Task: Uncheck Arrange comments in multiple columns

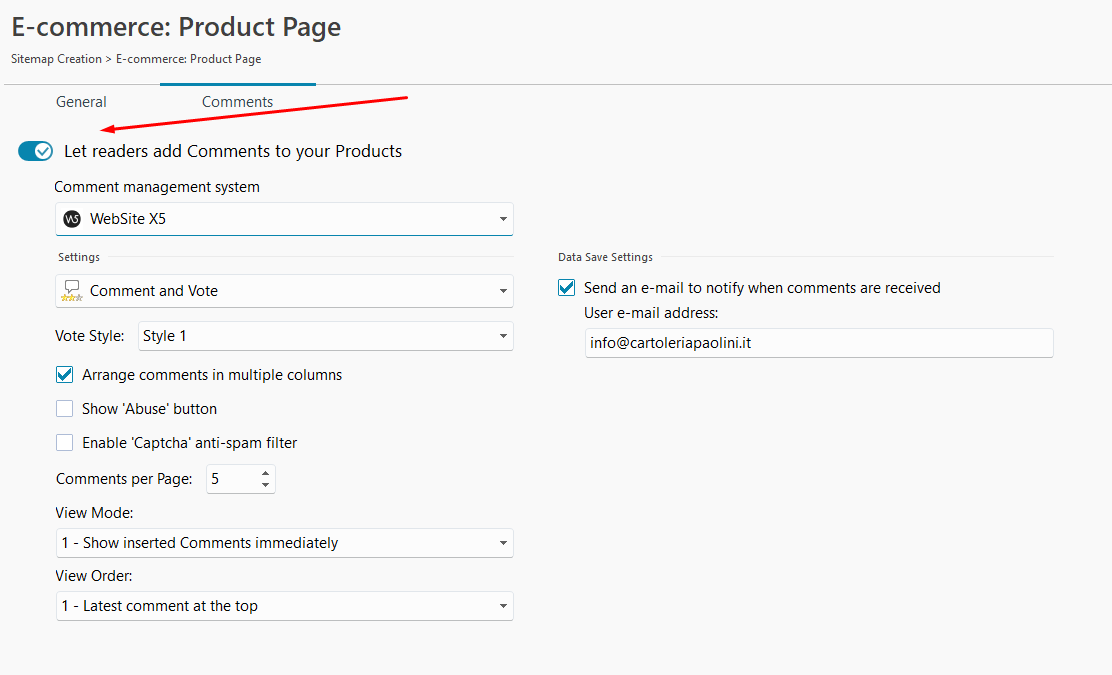Action: (x=65, y=375)
